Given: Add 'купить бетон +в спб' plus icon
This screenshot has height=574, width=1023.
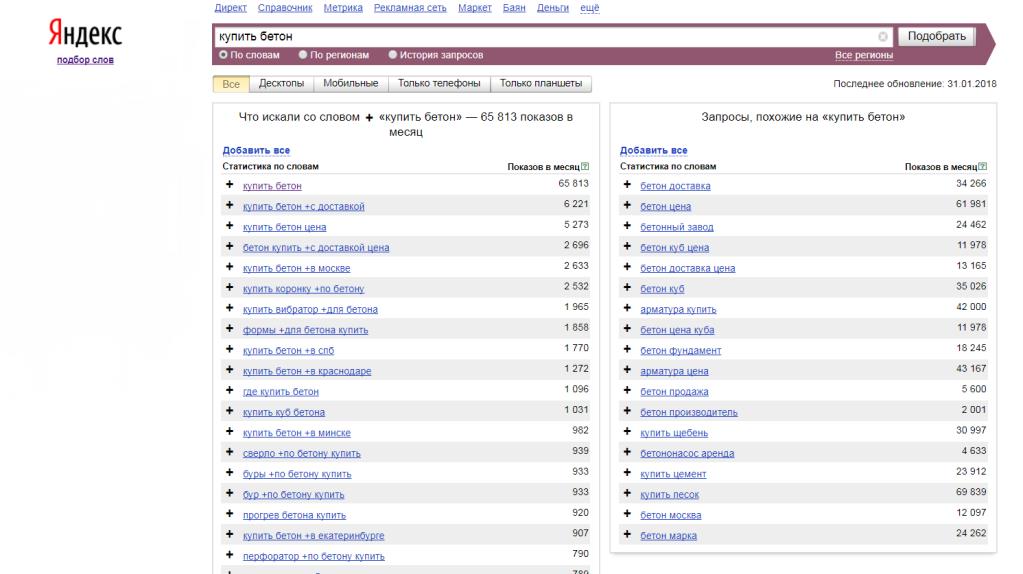Looking at the screenshot, I should tap(230, 349).
